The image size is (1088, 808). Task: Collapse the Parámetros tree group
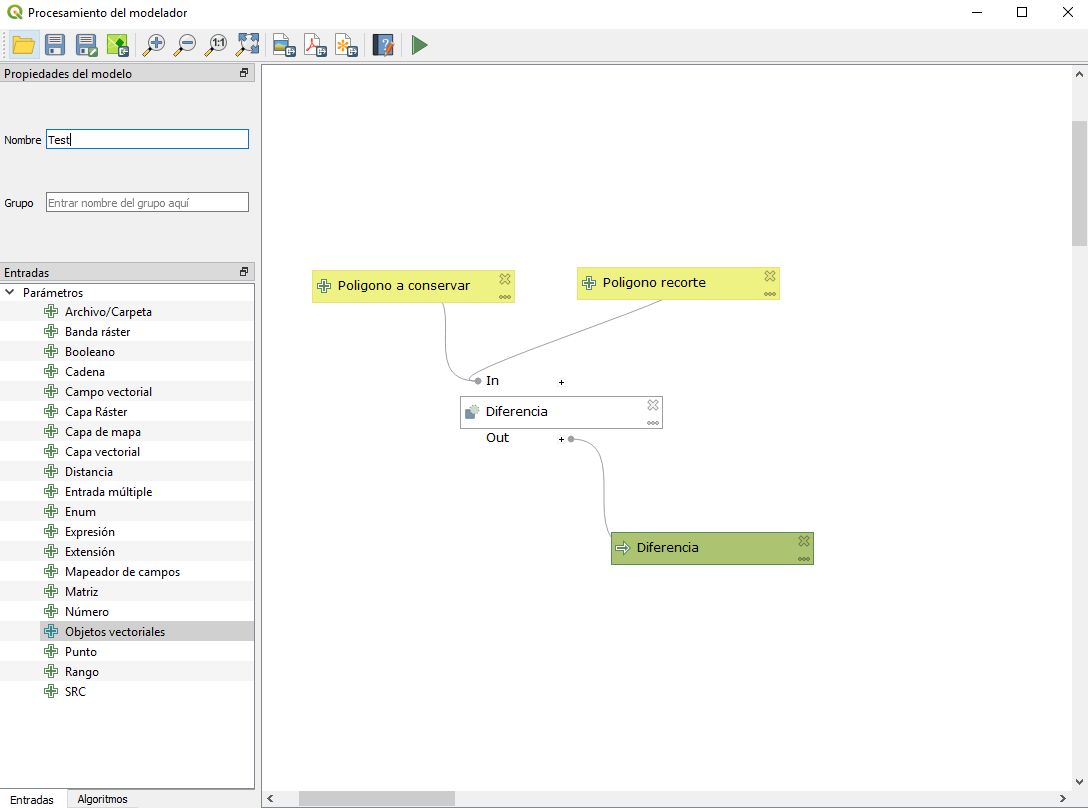10,292
